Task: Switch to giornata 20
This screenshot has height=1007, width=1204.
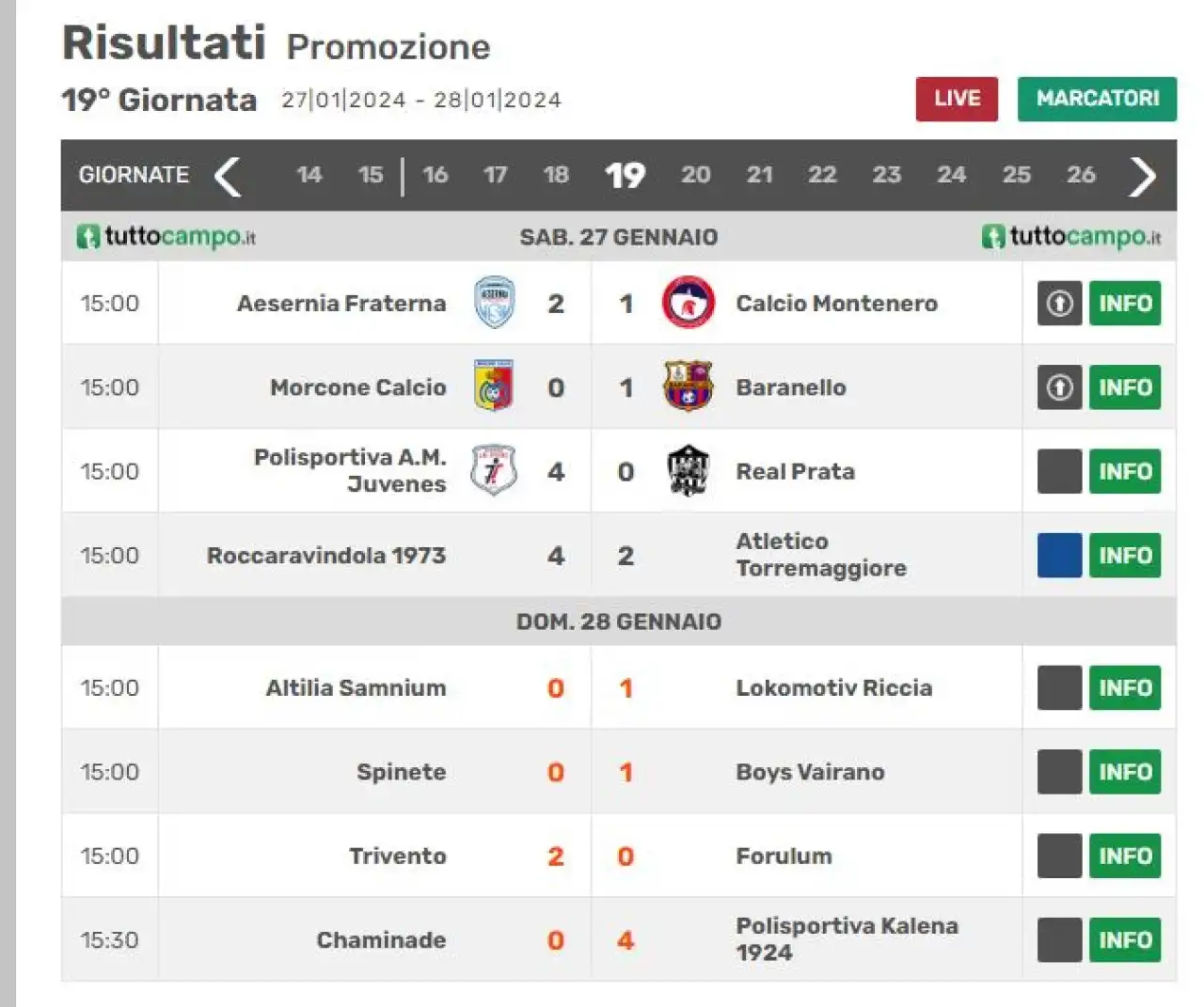Action: 696,175
